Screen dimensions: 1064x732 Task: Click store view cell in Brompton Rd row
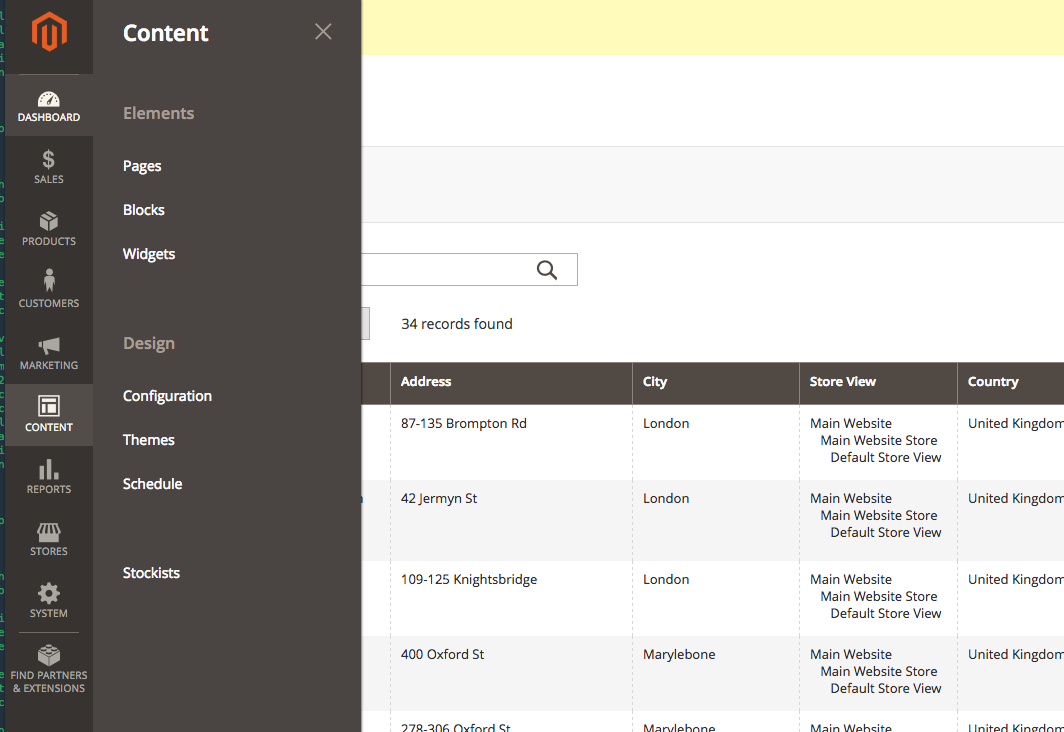[878, 442]
